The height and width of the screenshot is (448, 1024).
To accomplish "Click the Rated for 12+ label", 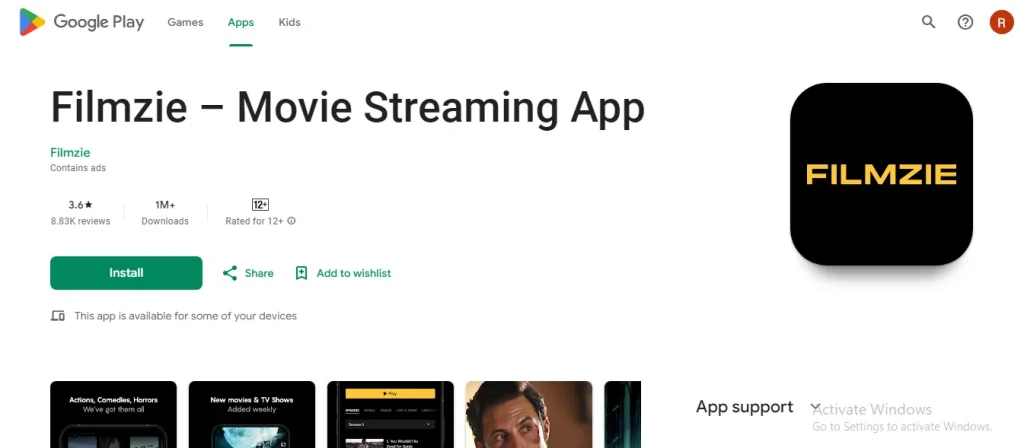I will point(254,221).
